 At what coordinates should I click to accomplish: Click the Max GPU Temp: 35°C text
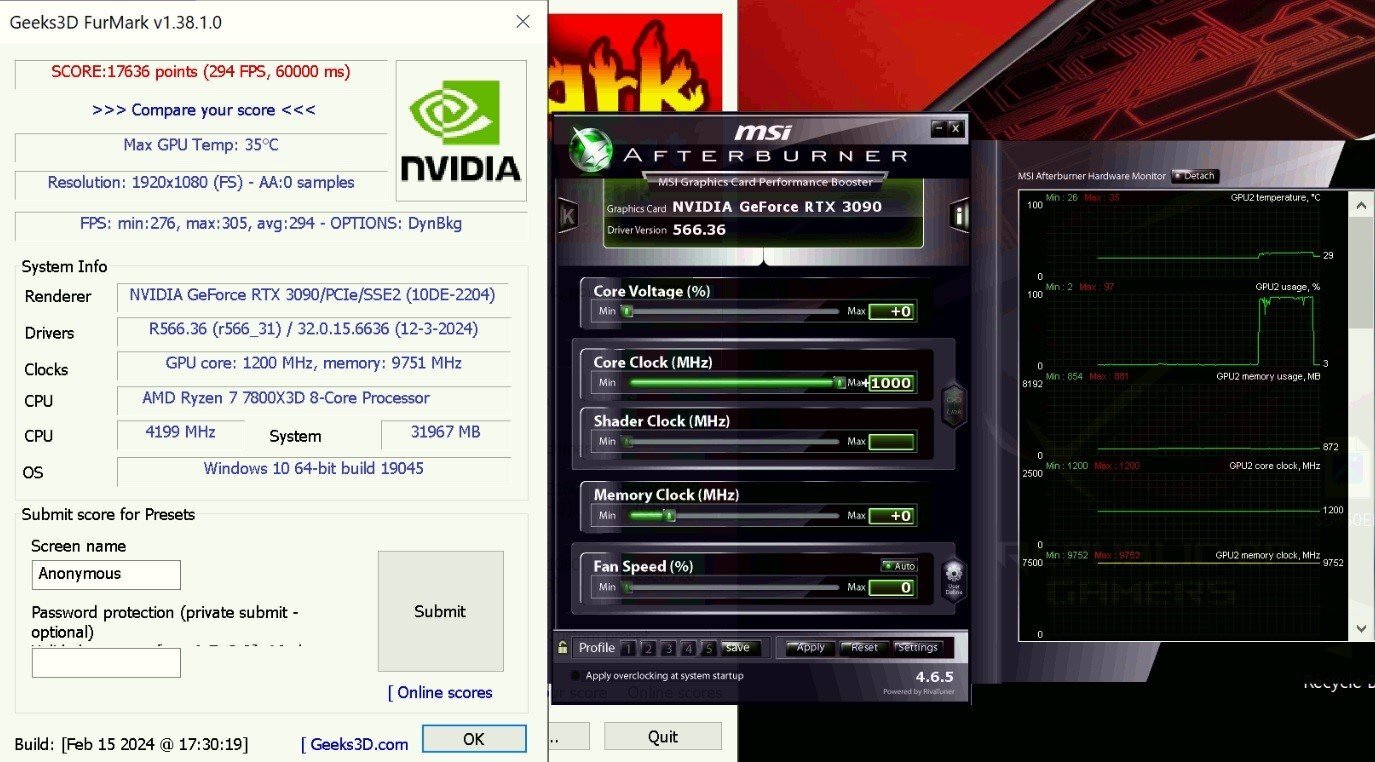[x=201, y=145]
